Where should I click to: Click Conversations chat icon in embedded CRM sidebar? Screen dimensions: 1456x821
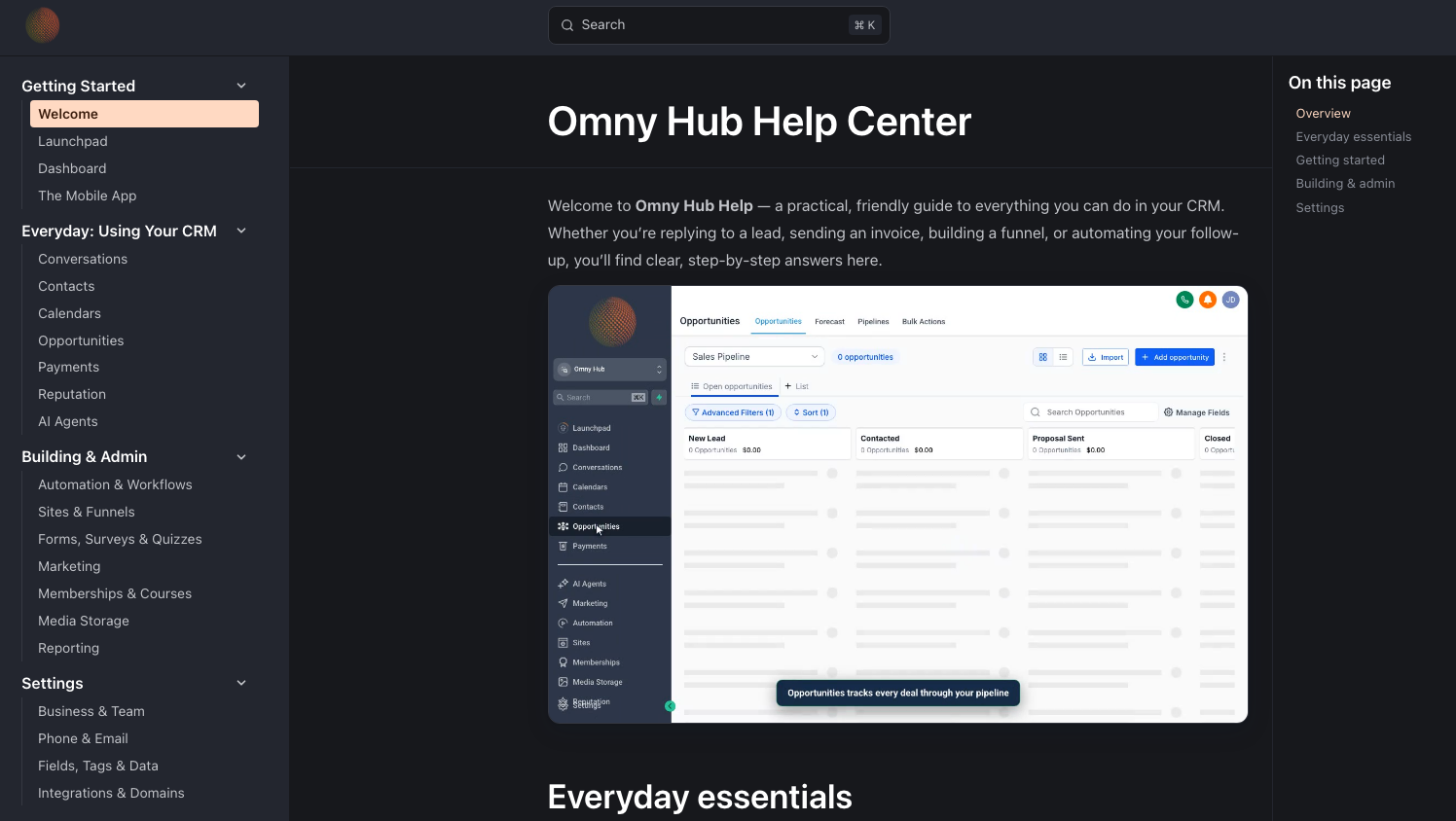pyautogui.click(x=563, y=467)
